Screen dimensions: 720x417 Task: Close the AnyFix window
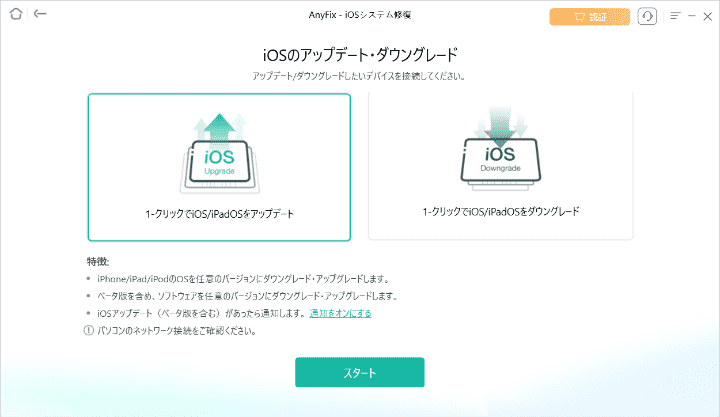[708, 17]
